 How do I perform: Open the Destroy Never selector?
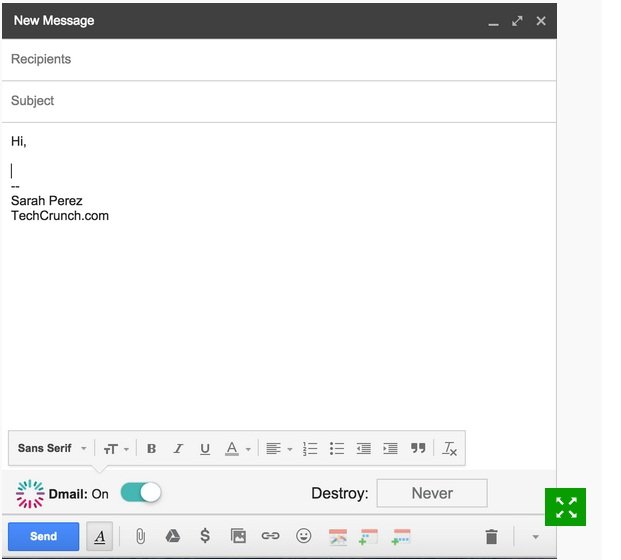click(432, 493)
